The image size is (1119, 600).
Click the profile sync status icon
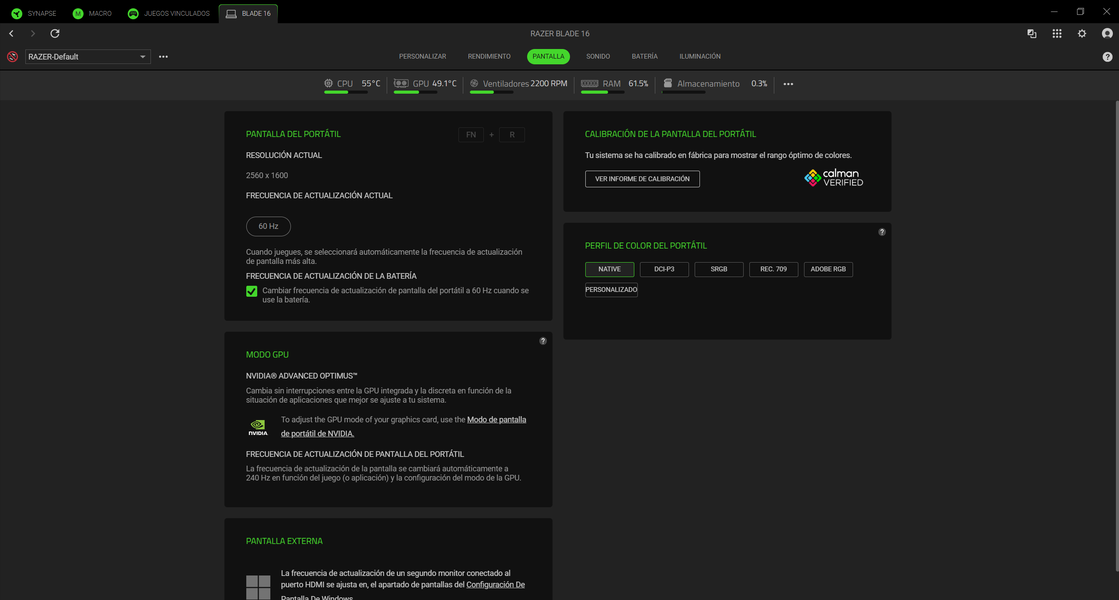pos(12,56)
